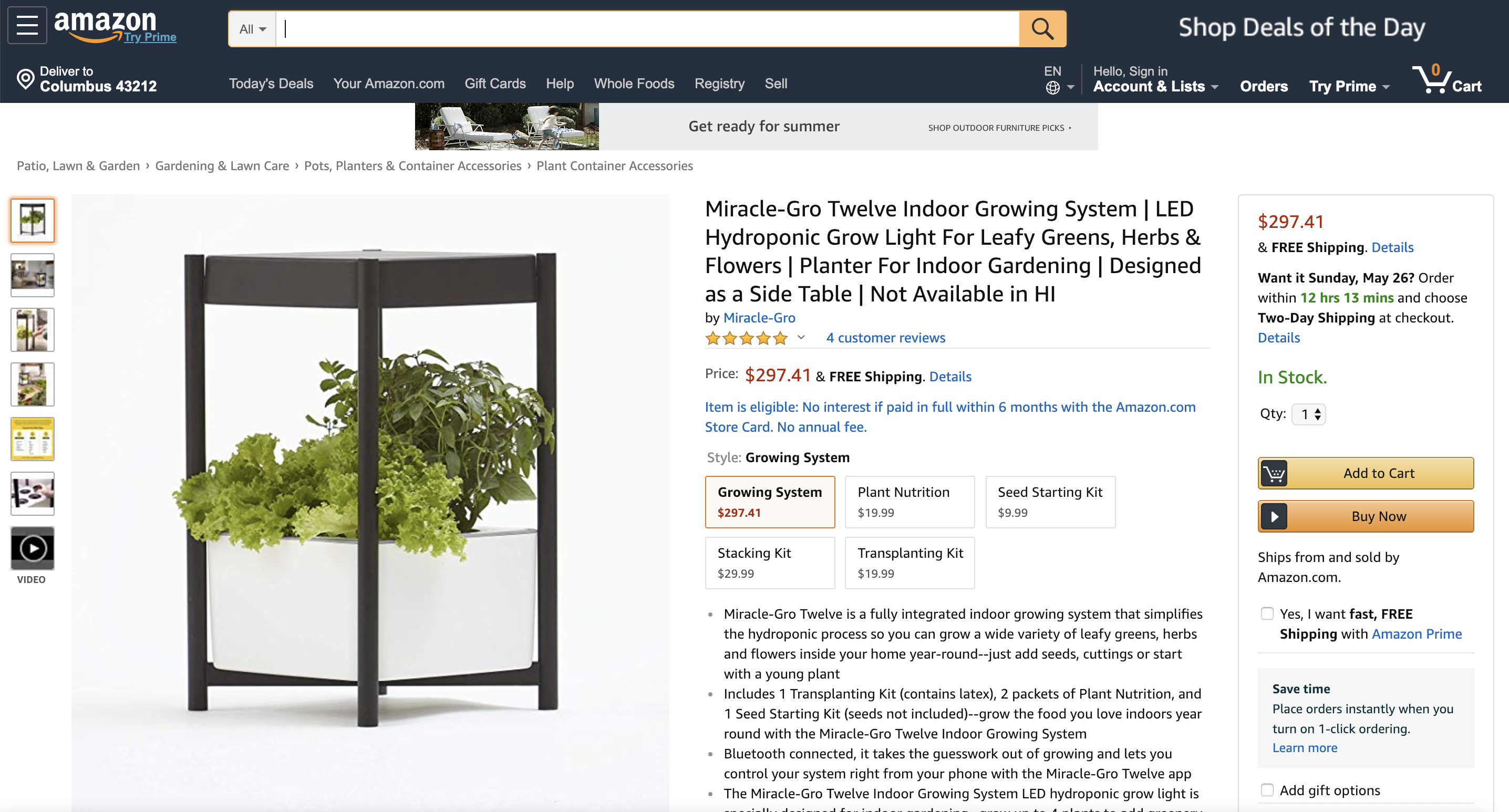Image resolution: width=1509 pixels, height=812 pixels.
Task: Click the magnifying glass search button
Action: coord(1042,29)
